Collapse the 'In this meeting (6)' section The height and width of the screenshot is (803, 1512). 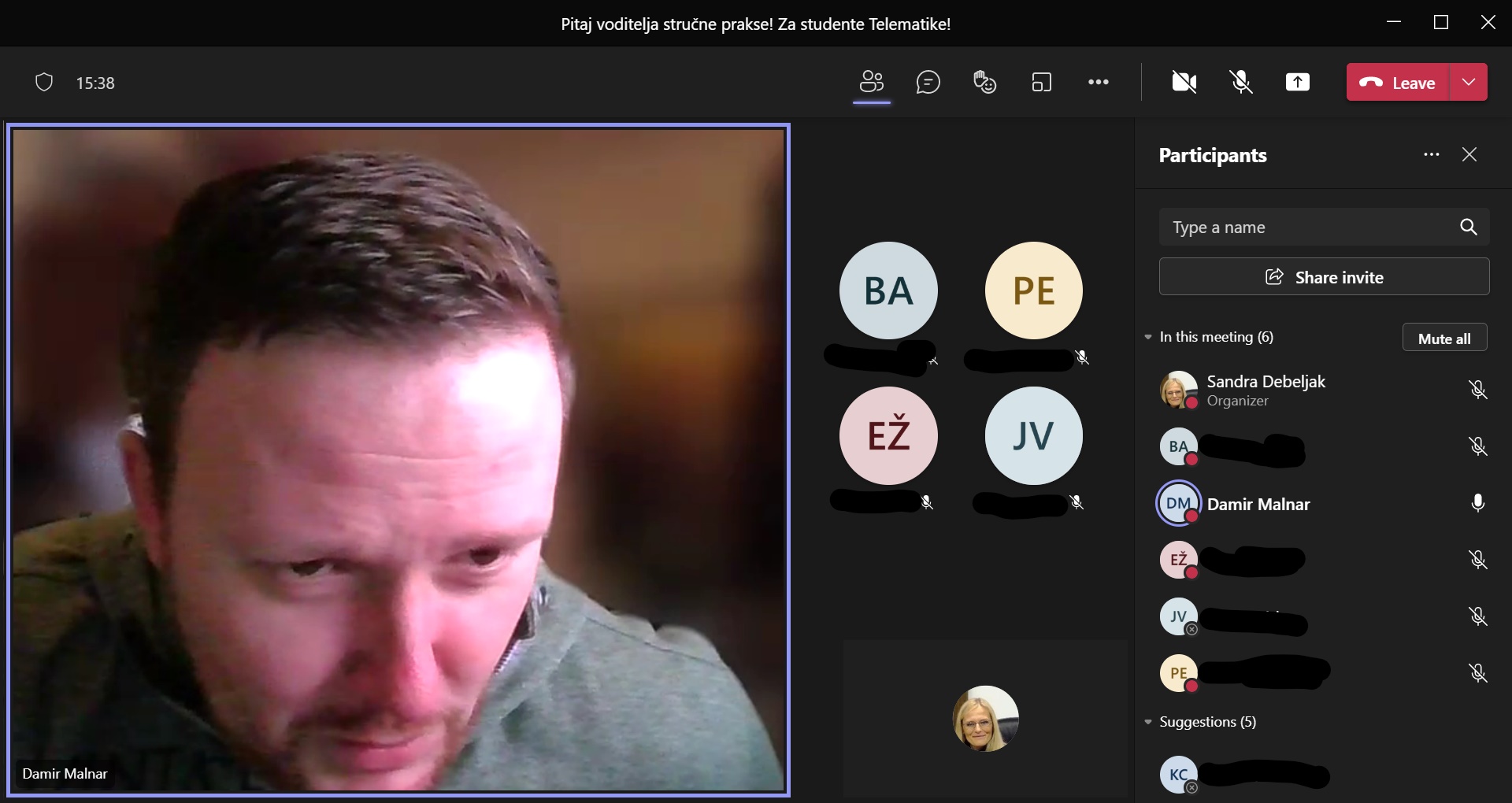click(1148, 337)
